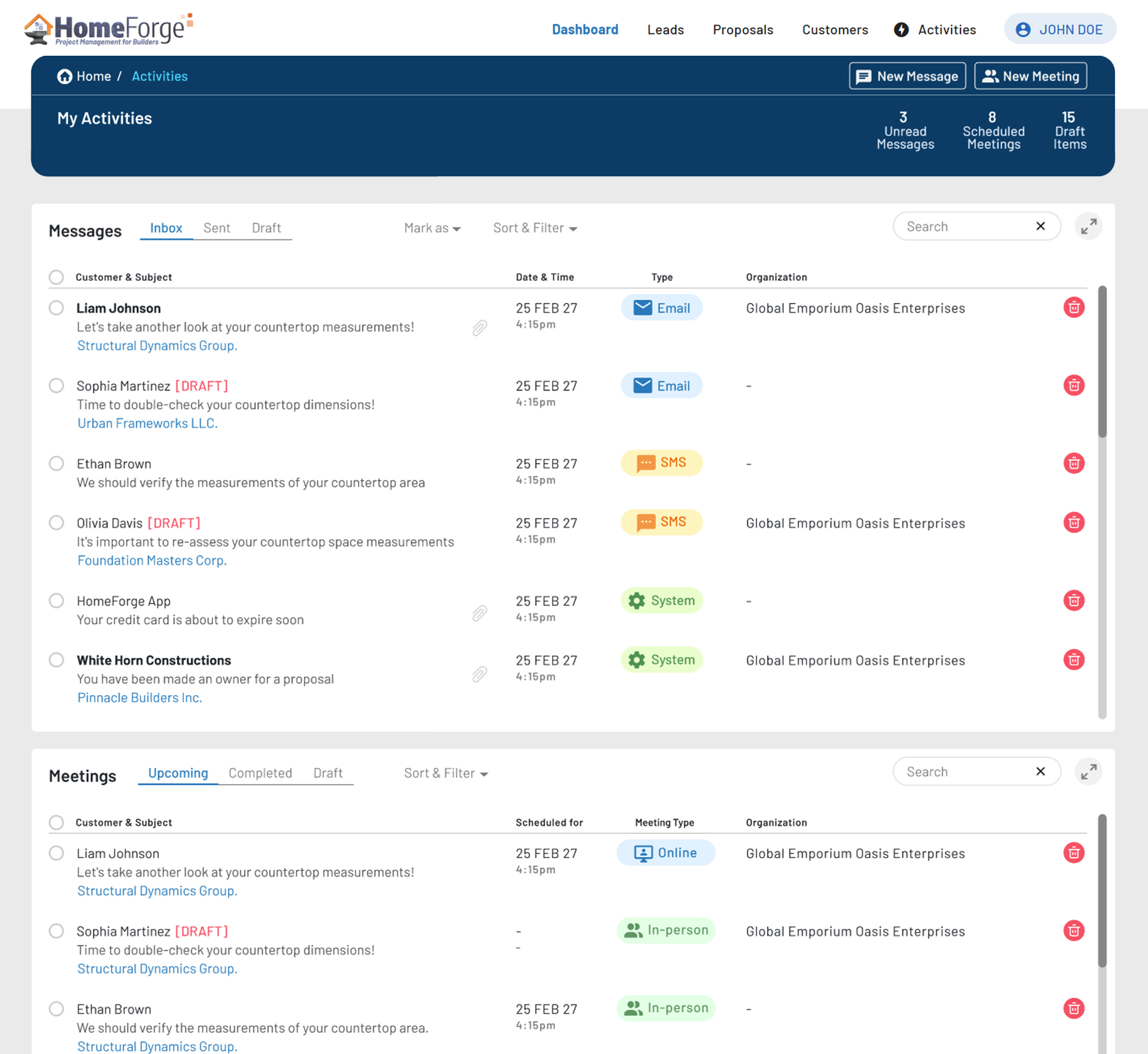Select Liam Johnson's upcoming meeting
1148x1054 pixels.
(x=57, y=853)
